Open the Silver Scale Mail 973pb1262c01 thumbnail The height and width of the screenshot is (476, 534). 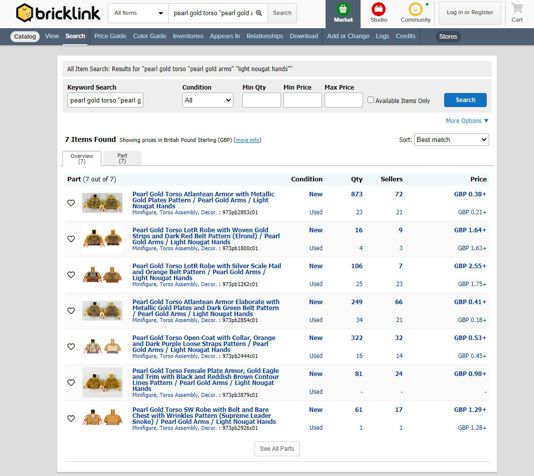coord(102,274)
